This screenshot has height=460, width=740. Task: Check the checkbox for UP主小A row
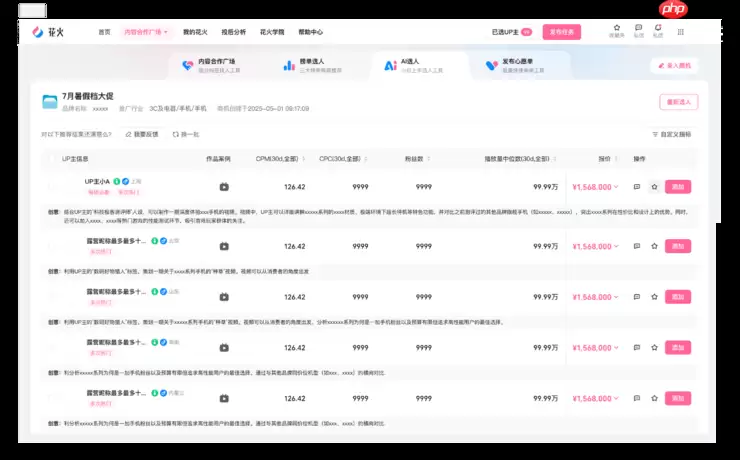pyautogui.click(x=52, y=187)
